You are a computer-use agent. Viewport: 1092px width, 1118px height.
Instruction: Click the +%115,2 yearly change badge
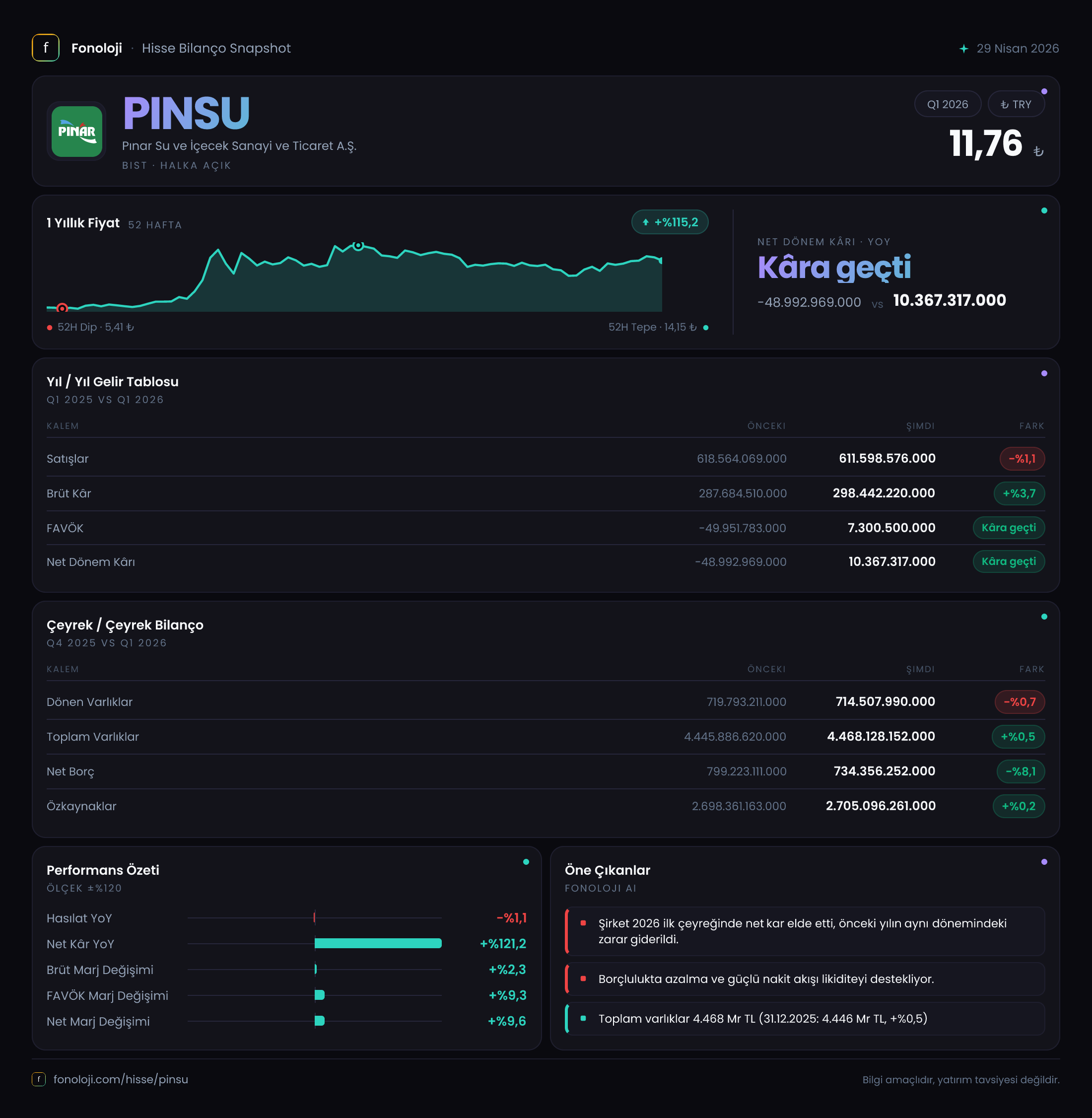point(670,222)
